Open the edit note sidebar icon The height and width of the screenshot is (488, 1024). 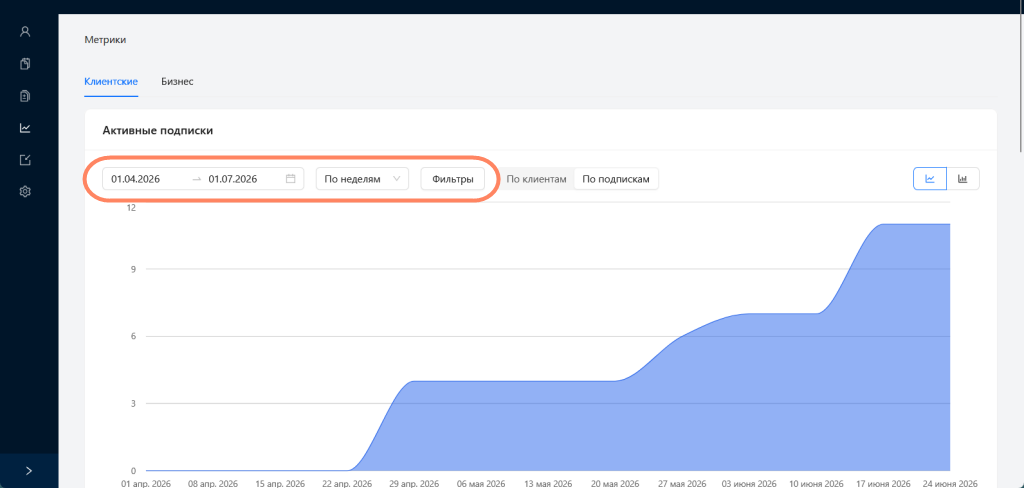(x=25, y=160)
